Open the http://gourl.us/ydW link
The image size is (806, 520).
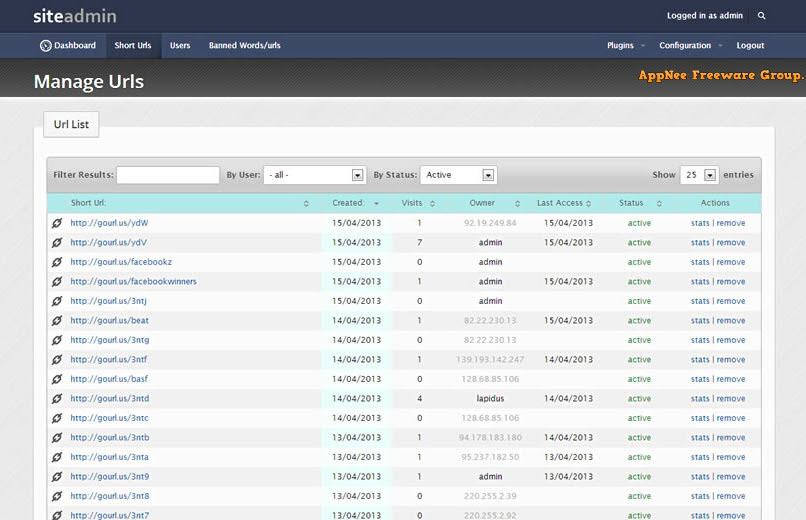point(109,223)
